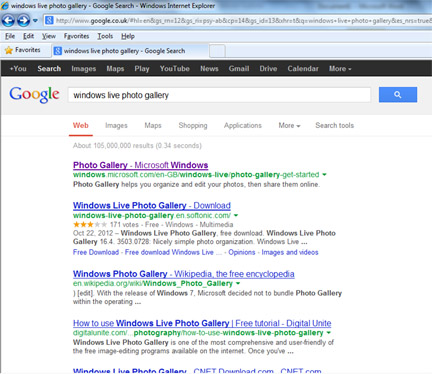Open the green arrow beside the Wikipedia URL
The height and width of the screenshot is (374, 432).
tap(238, 283)
